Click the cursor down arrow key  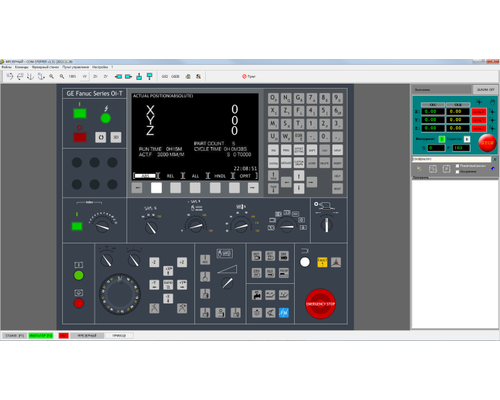(299, 188)
